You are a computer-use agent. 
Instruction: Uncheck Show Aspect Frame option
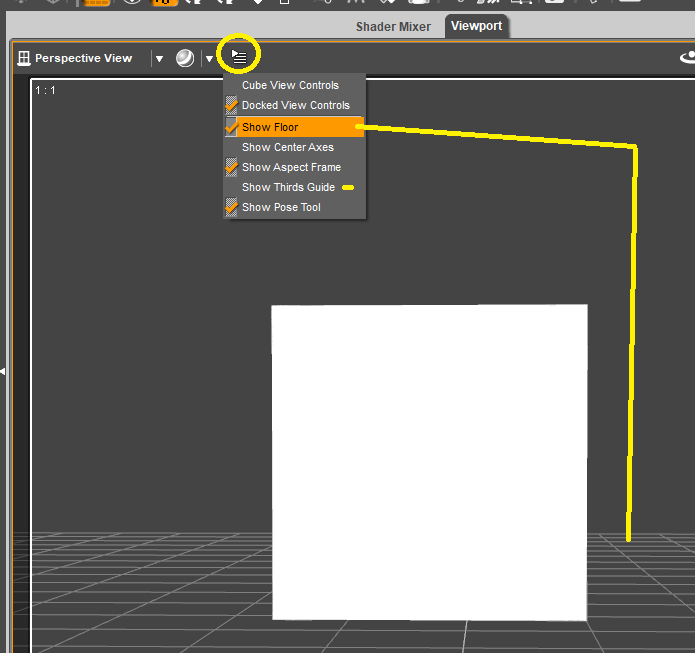tap(295, 167)
